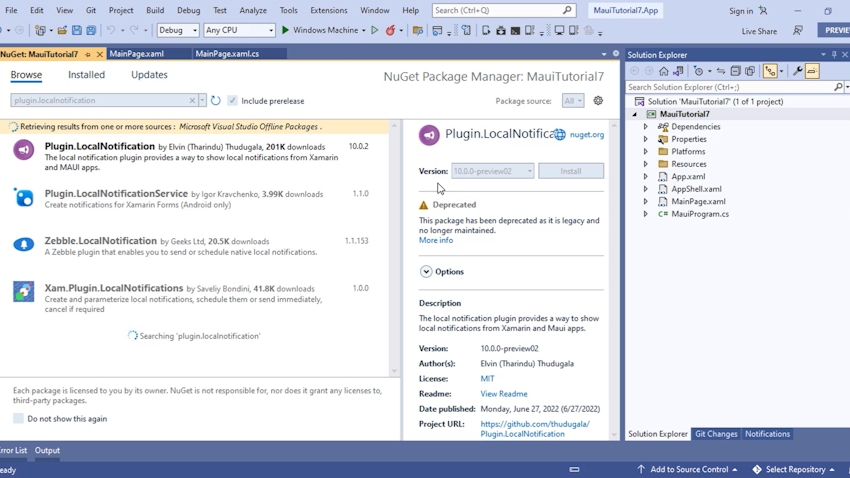Image resolution: width=850 pixels, height=478 pixels.
Task: Expand the MainPage.xaml node in Solution Explorer
Action: [x=646, y=202]
